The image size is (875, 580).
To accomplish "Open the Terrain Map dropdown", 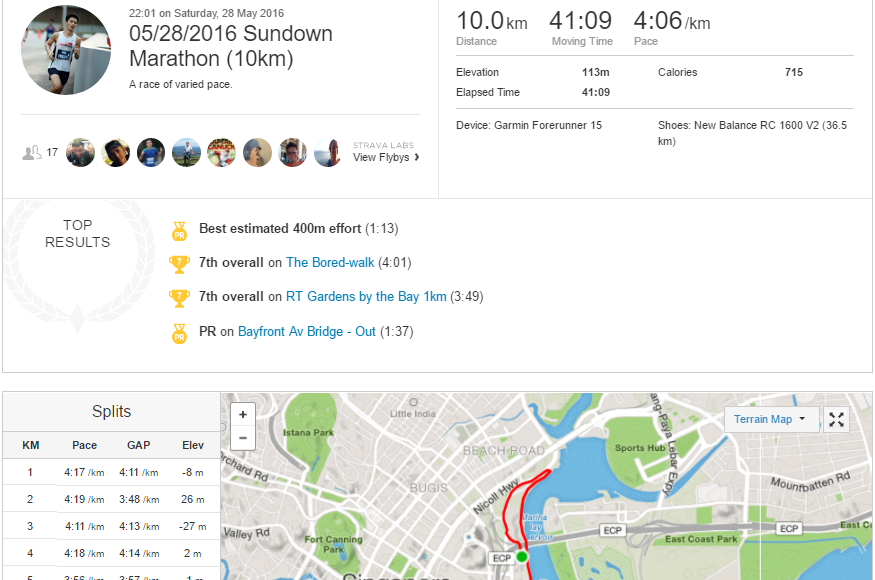I will (x=771, y=419).
